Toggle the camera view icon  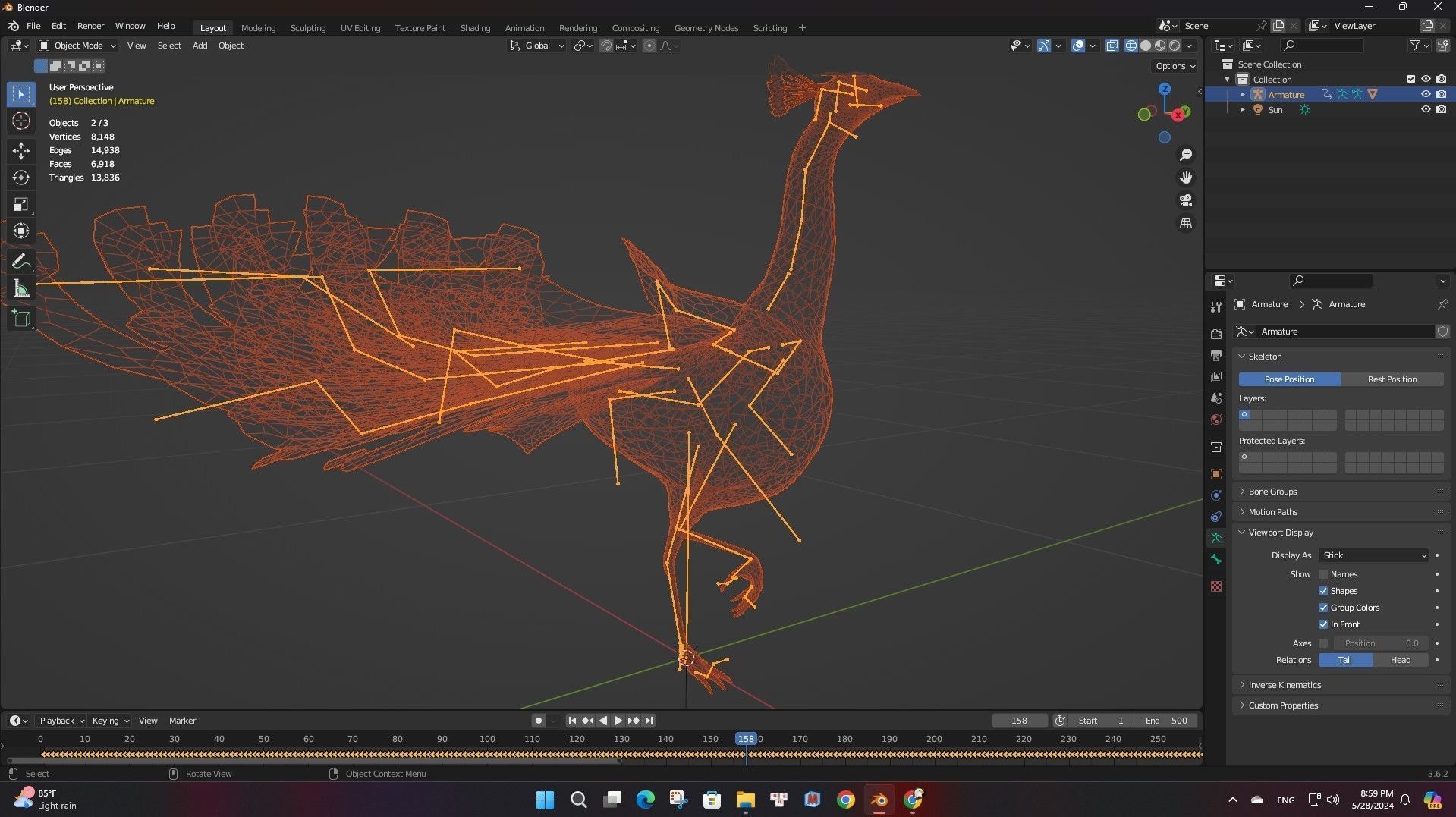[1185, 200]
